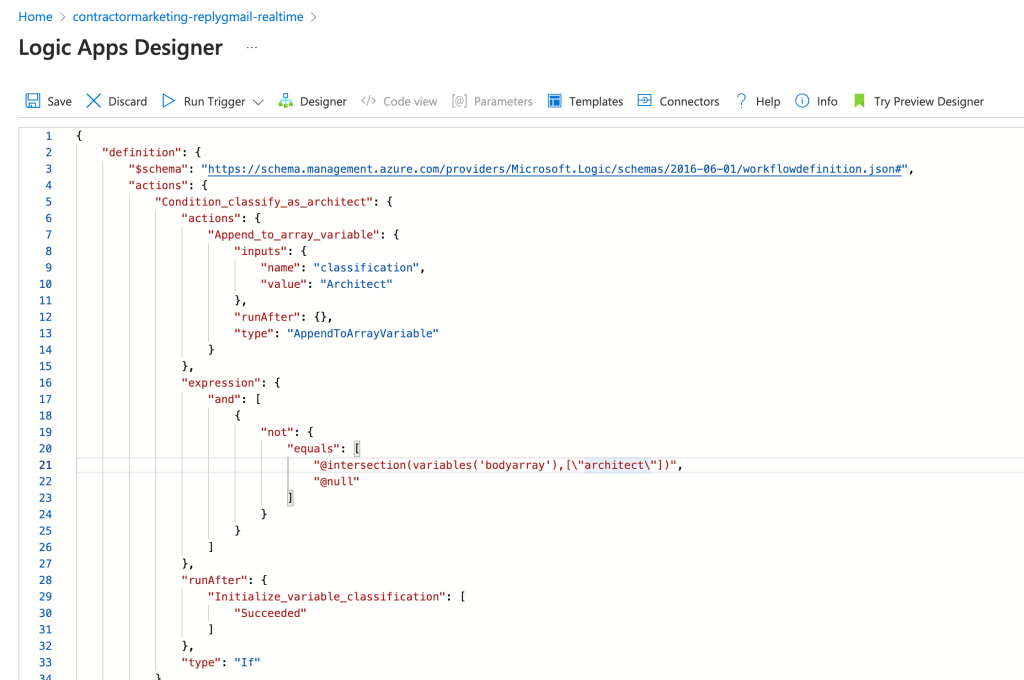This screenshot has width=1024, height=680.
Task: Click the "$schema" key on line 3
Action: (158, 169)
